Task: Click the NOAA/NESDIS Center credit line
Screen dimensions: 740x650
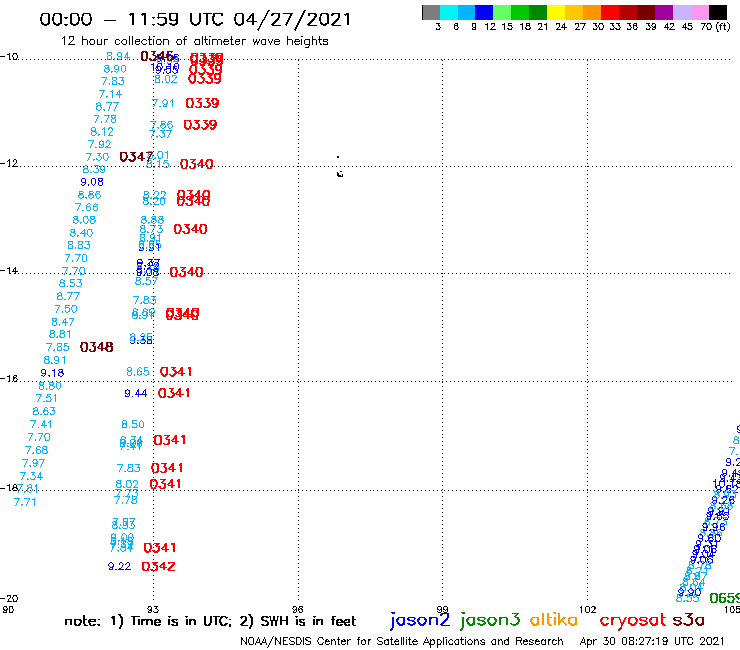Action: (402, 641)
